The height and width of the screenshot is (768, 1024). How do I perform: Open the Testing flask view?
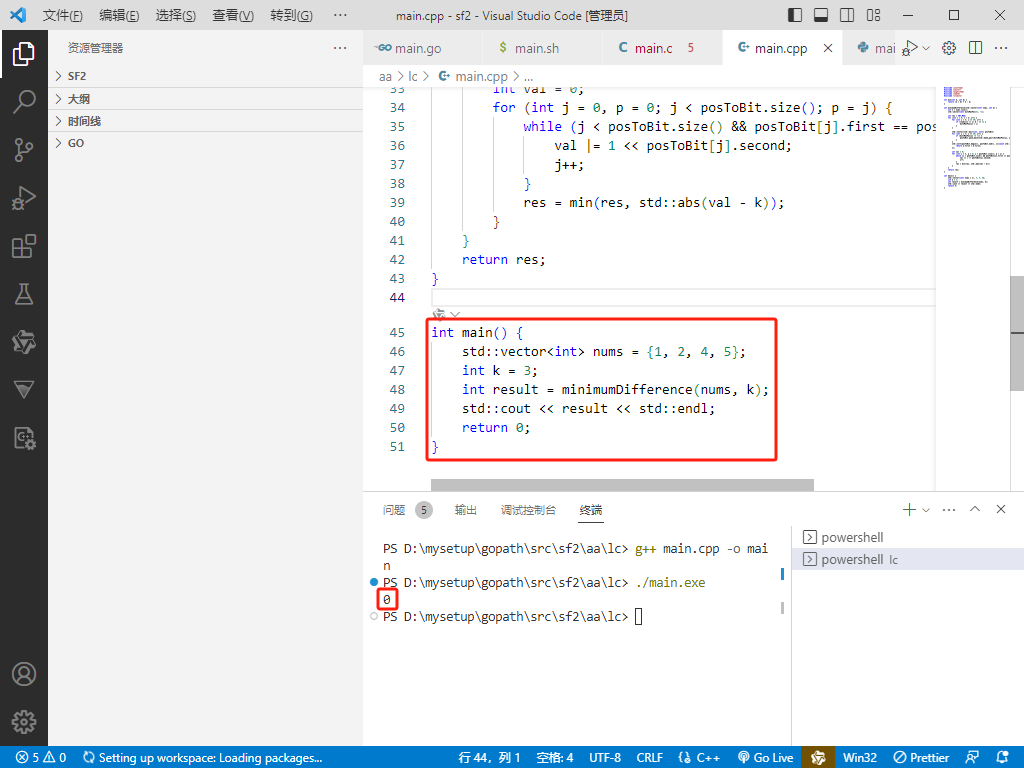pos(24,294)
